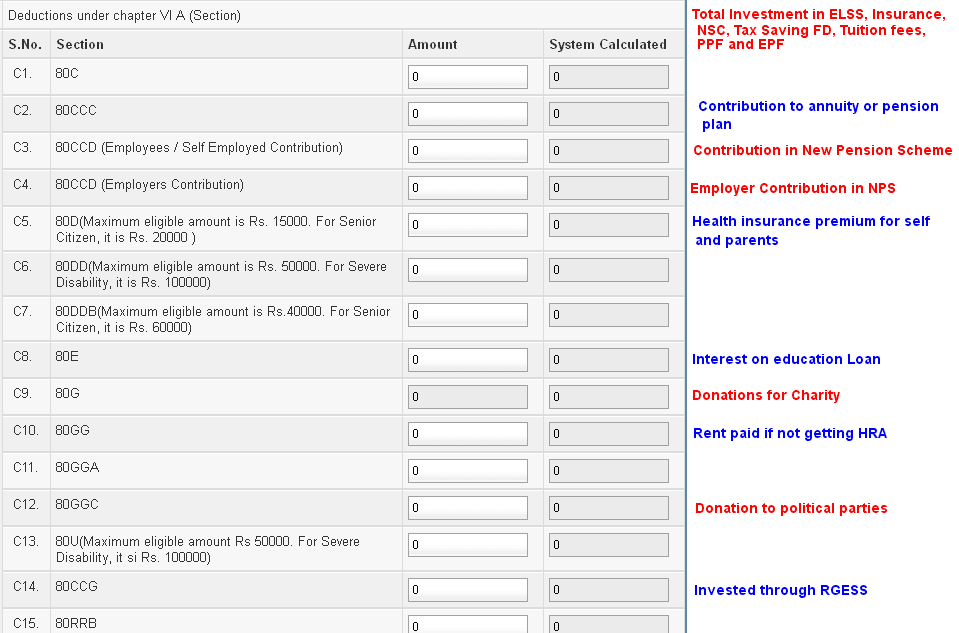959x633 pixels.
Task: Click the 80DDB Amount input field
Action: [x=468, y=315]
